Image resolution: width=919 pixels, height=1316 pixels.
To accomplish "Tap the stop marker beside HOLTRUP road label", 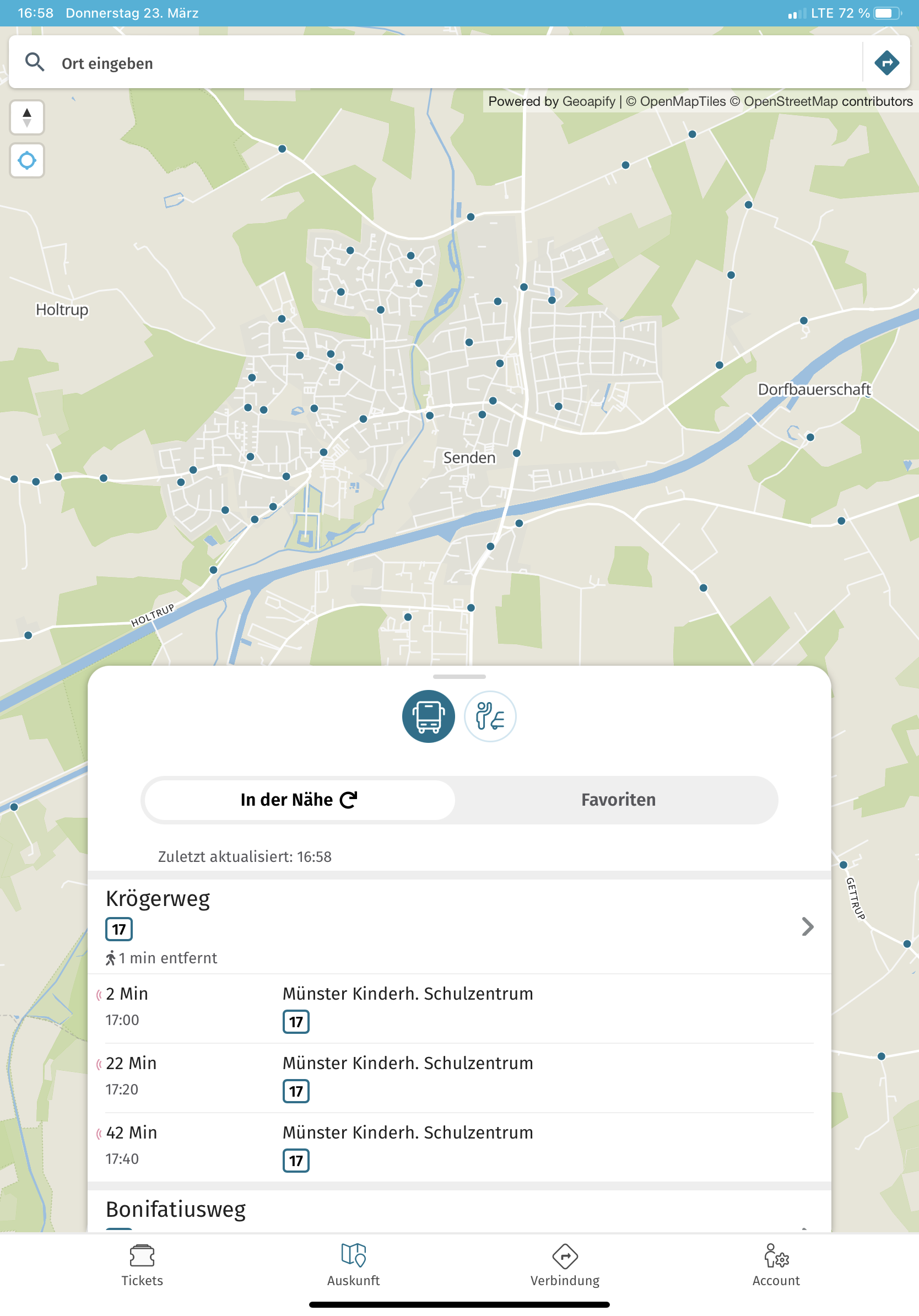I will point(213,570).
